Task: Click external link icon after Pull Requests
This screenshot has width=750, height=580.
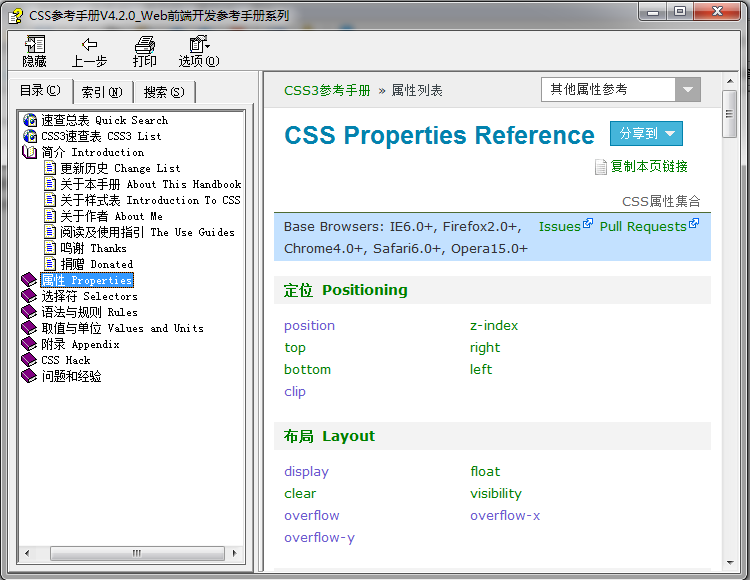Action: coord(694,223)
